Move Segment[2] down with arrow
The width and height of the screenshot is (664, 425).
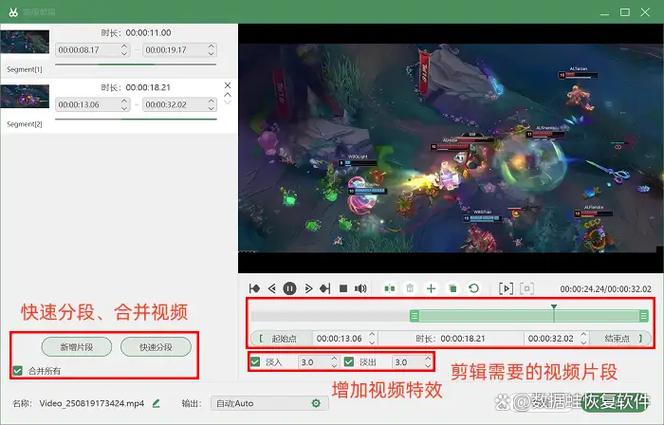[x=227, y=102]
